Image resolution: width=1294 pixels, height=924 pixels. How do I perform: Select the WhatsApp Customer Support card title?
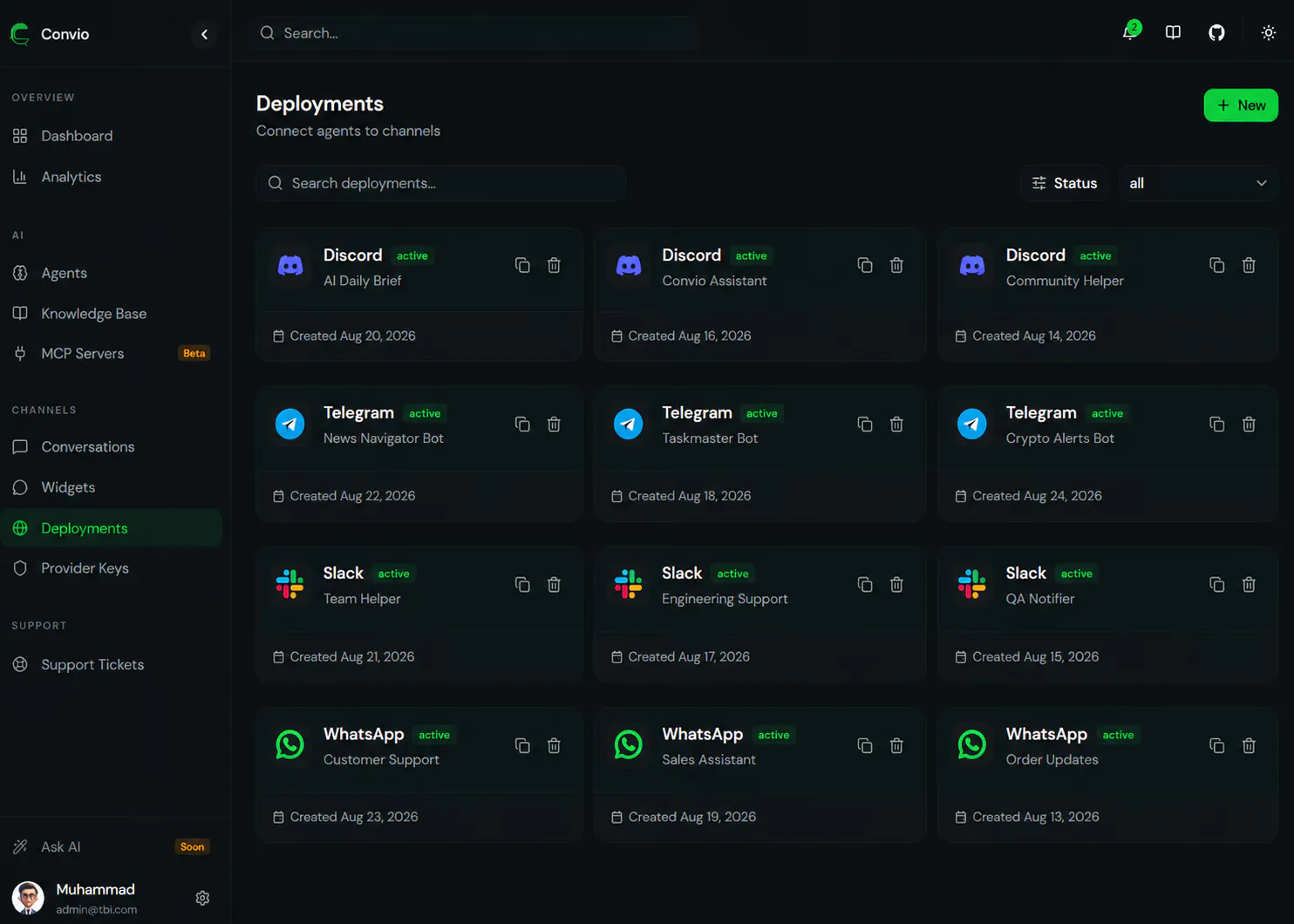[364, 734]
